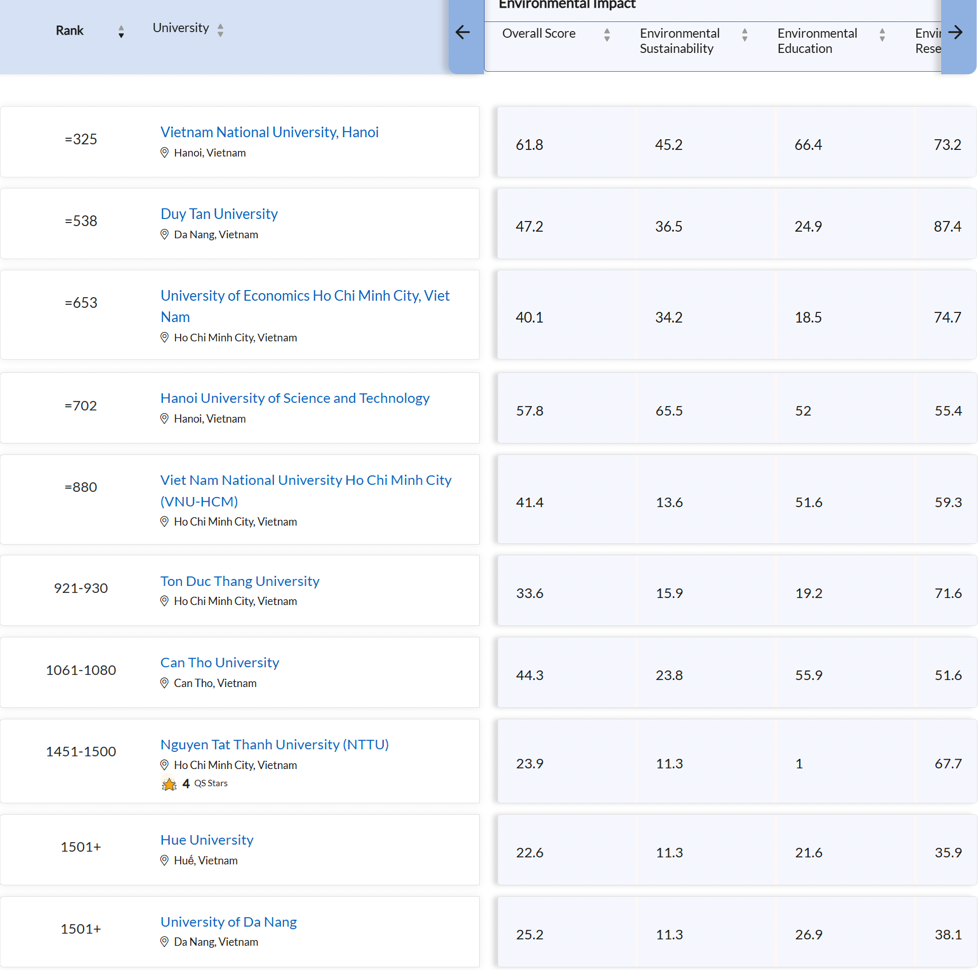Screen dimensions: 978x970
Task: Open University of Da Nang link
Action: pyautogui.click(x=228, y=922)
